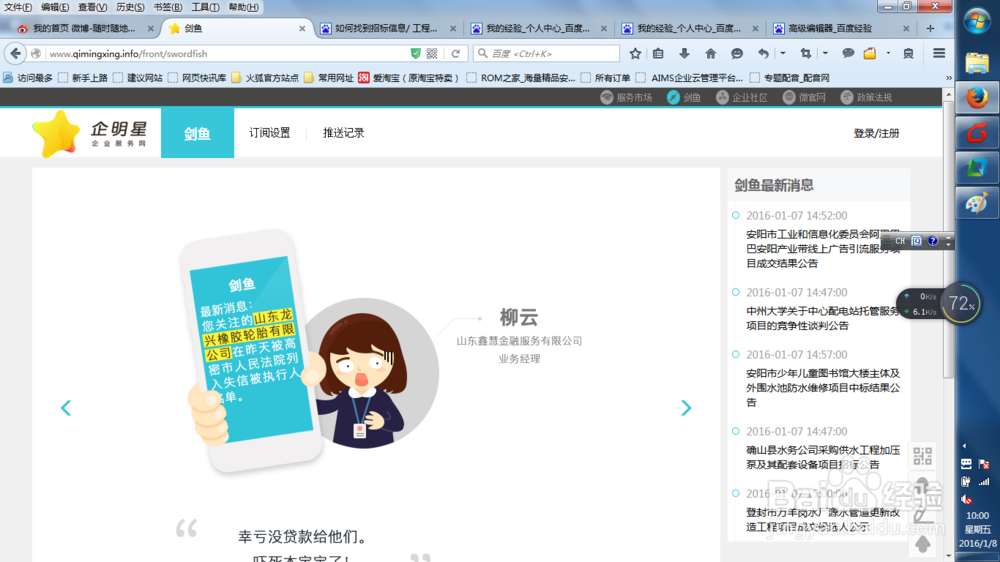
Task: Open 政策法规 in the top bar
Action: pyautogui.click(x=866, y=98)
